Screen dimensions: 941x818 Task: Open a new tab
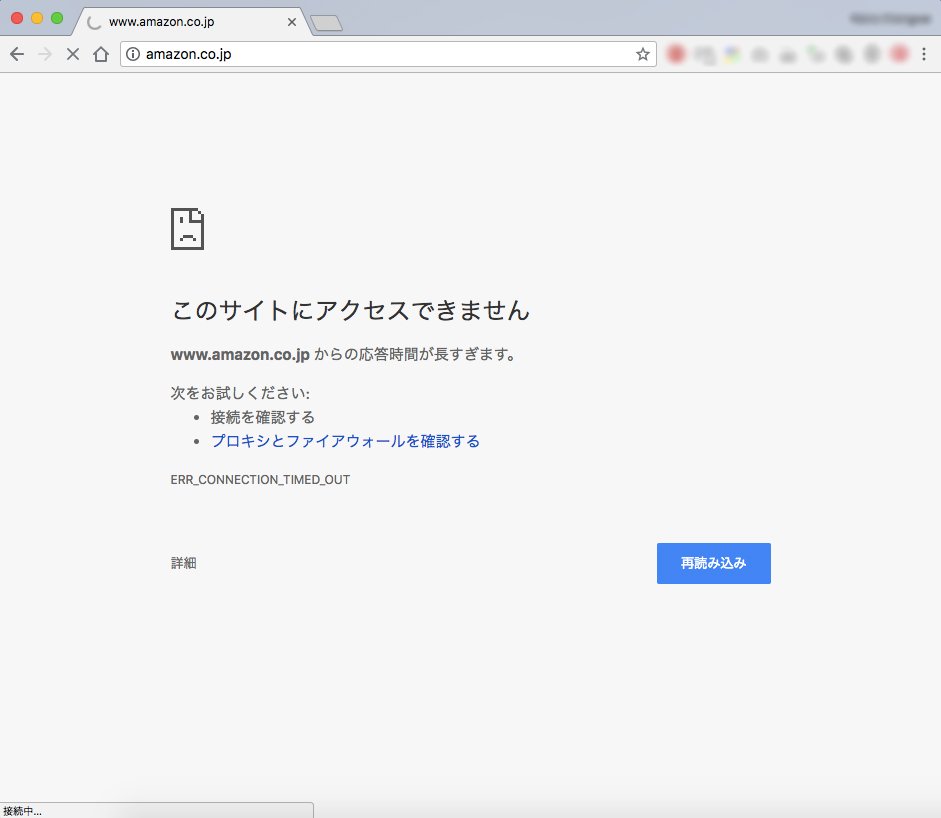click(326, 23)
